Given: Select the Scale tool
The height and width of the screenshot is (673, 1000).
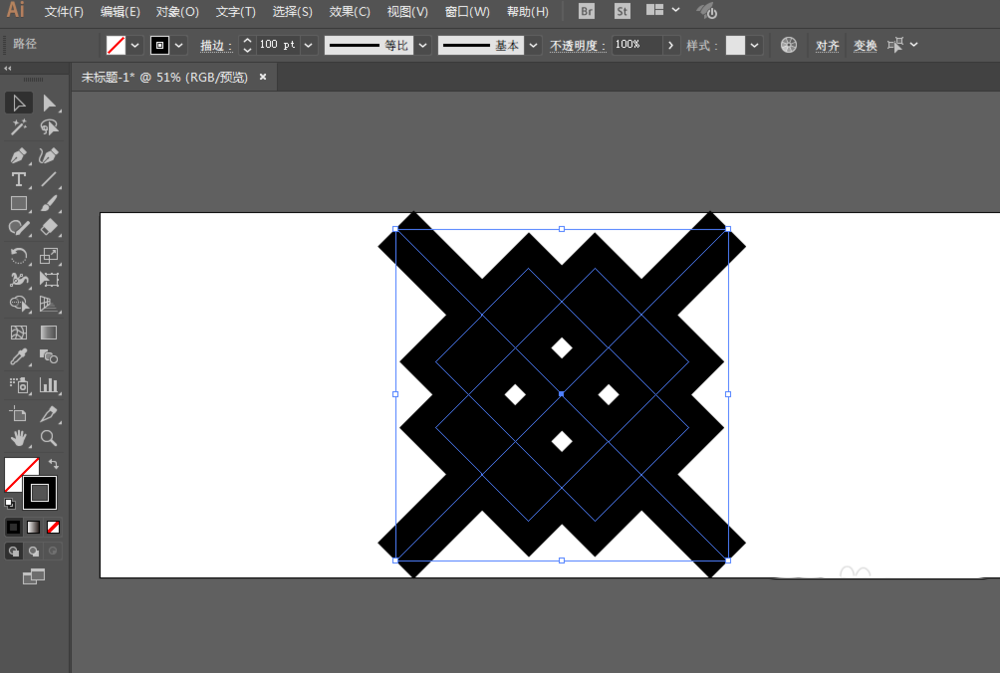Looking at the screenshot, I should [49, 256].
